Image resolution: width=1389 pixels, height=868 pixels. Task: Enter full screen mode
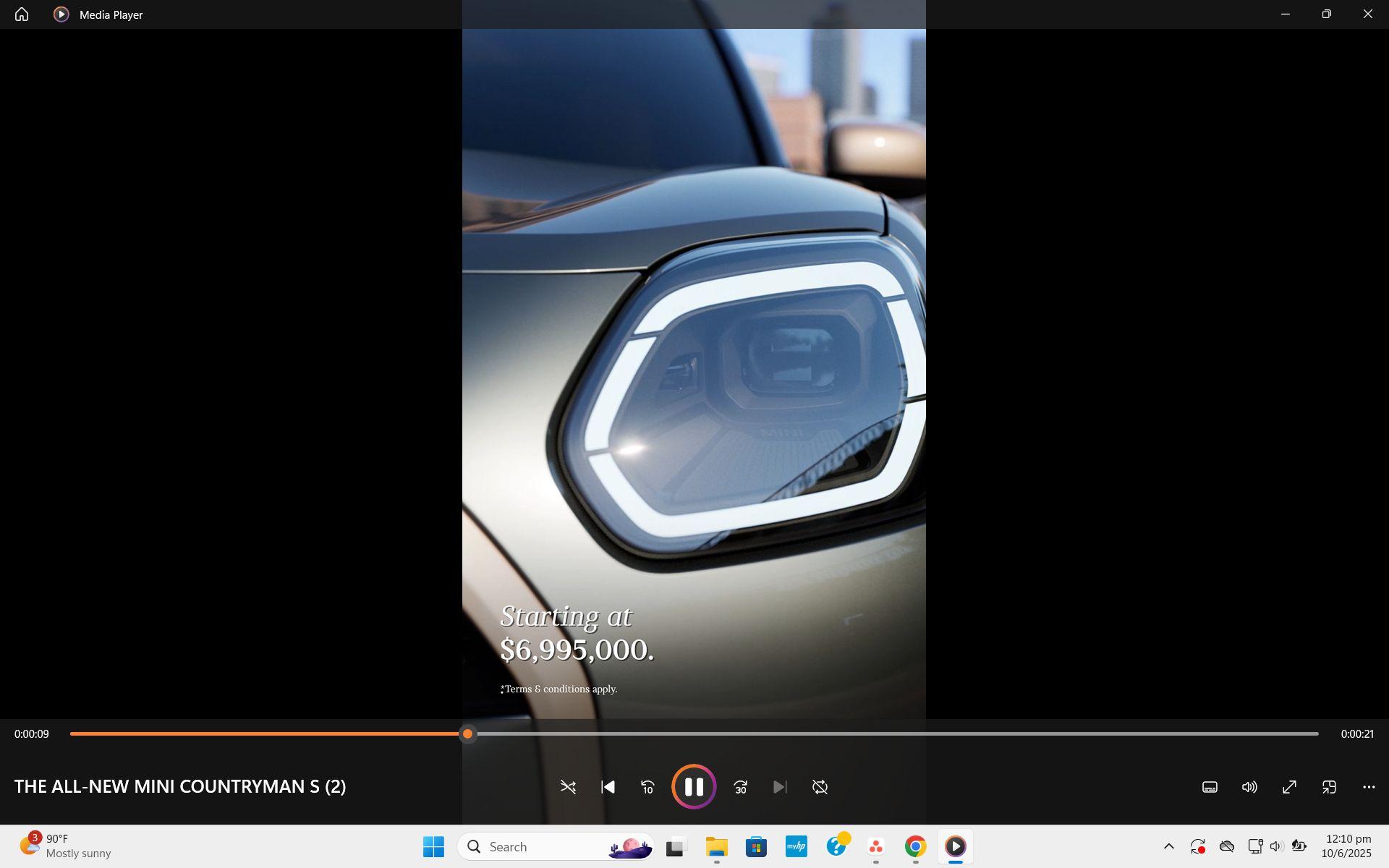[1289, 787]
